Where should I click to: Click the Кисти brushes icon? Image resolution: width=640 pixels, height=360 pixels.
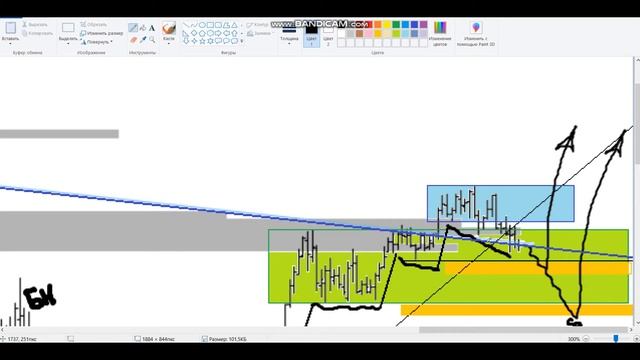(169, 28)
